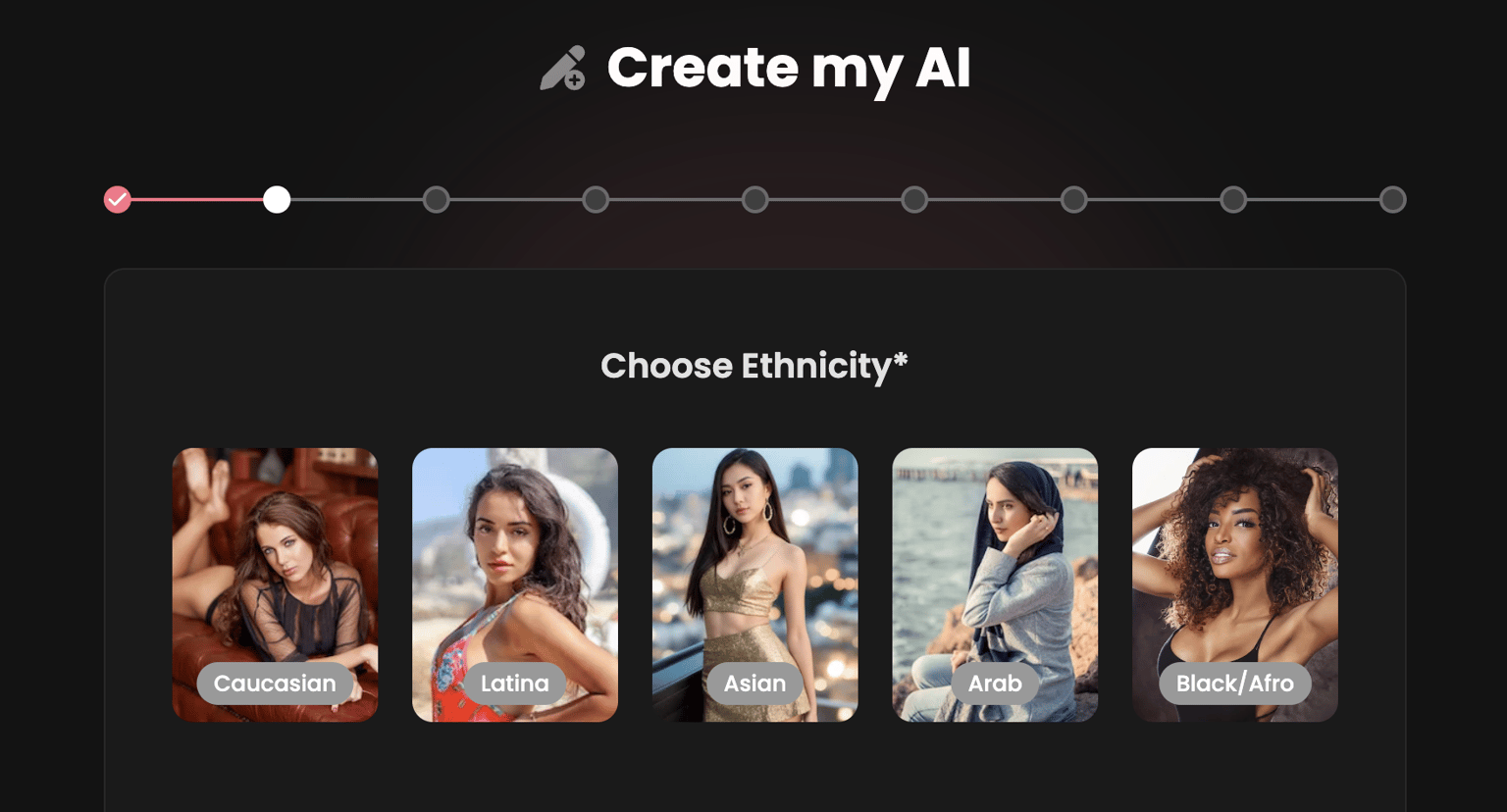Viewport: 1507px width, 812px height.
Task: Jump to the fourth step dot
Action: pyautogui.click(x=596, y=200)
